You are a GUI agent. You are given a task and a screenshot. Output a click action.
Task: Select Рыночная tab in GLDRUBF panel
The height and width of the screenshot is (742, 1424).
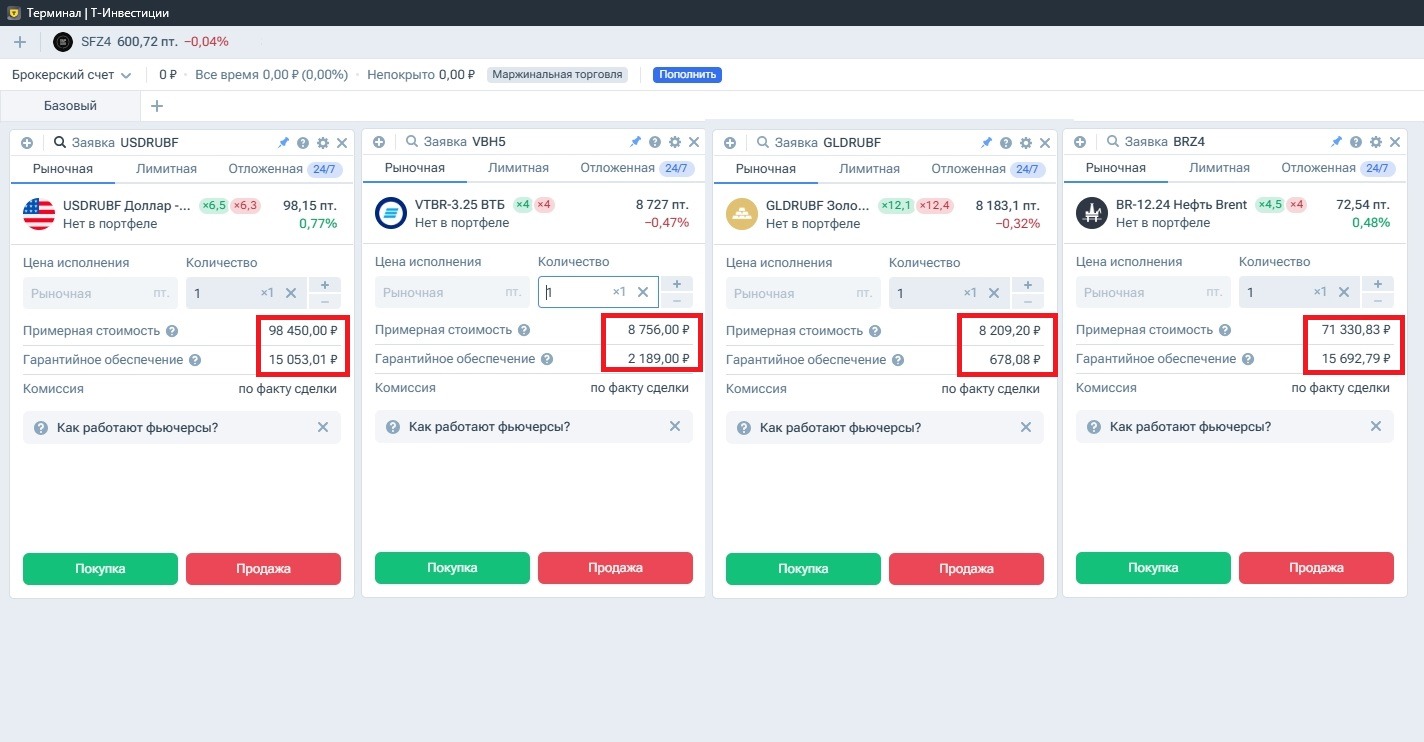tap(766, 169)
